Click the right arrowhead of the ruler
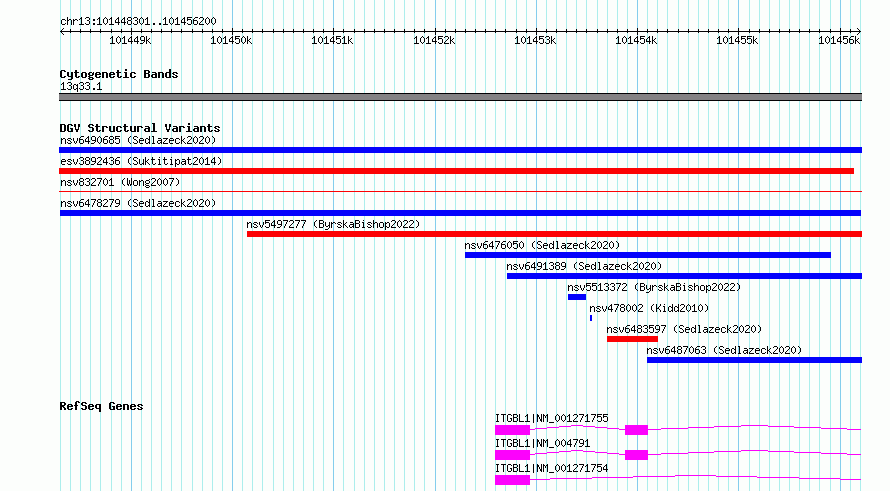Screen dimensions: 890x491 tap(859, 32)
